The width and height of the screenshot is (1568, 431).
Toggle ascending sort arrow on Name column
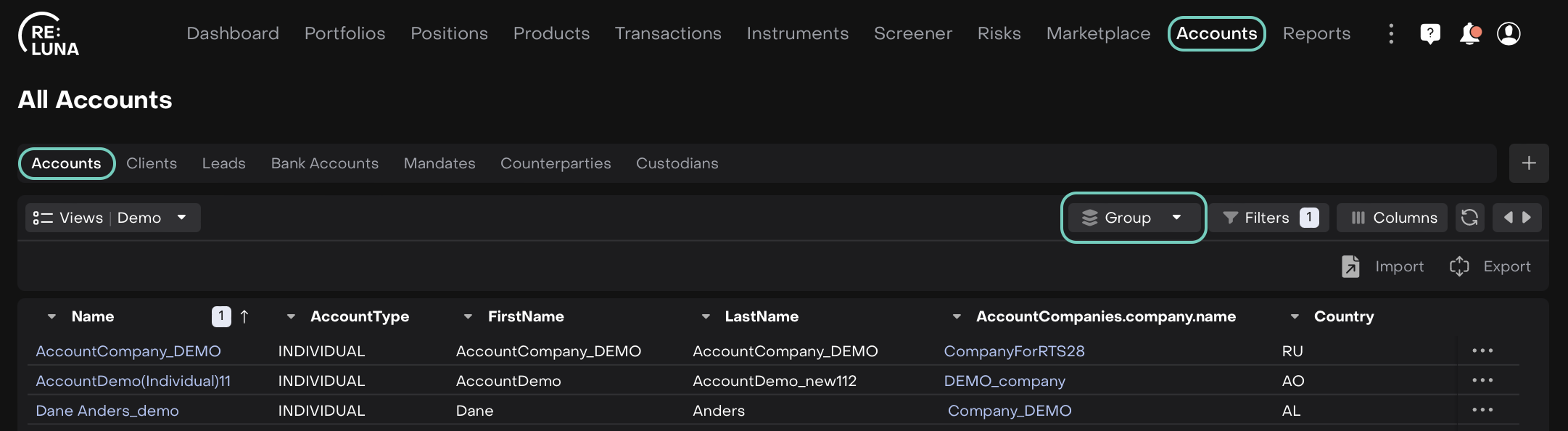(244, 316)
